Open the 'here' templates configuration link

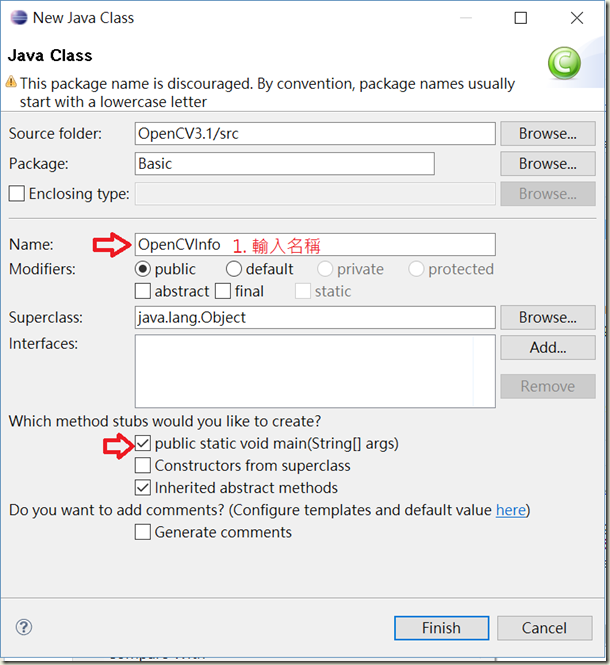click(511, 510)
